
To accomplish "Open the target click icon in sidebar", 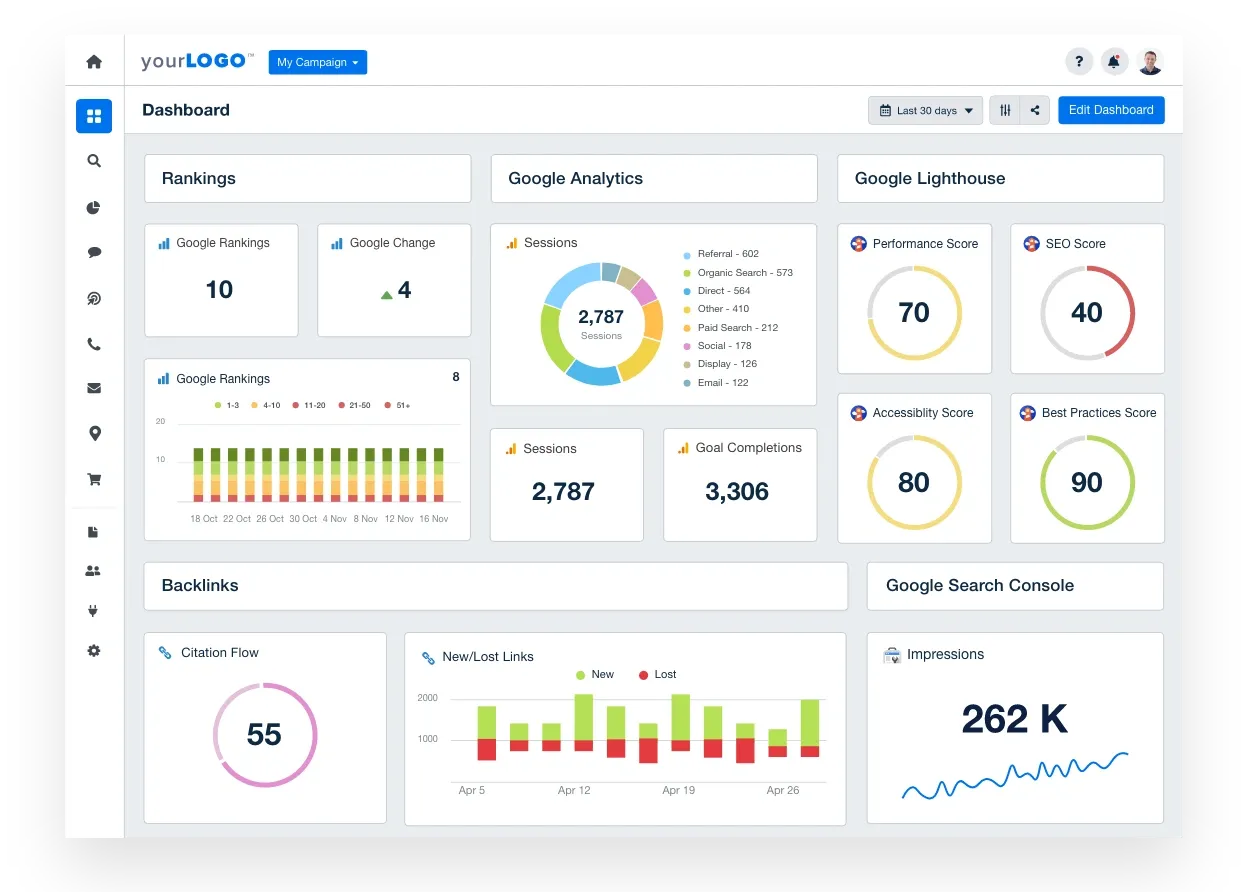I will [94, 299].
